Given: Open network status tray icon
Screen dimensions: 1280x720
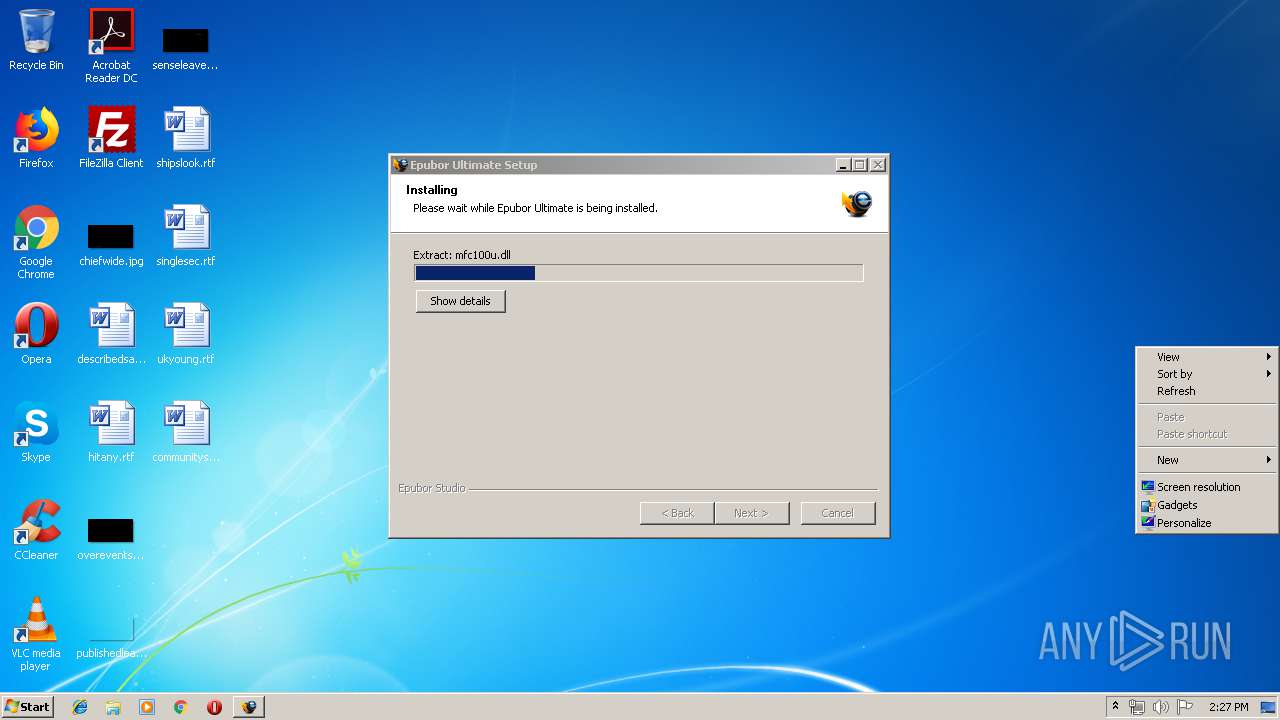Looking at the screenshot, I should click(1137, 707).
